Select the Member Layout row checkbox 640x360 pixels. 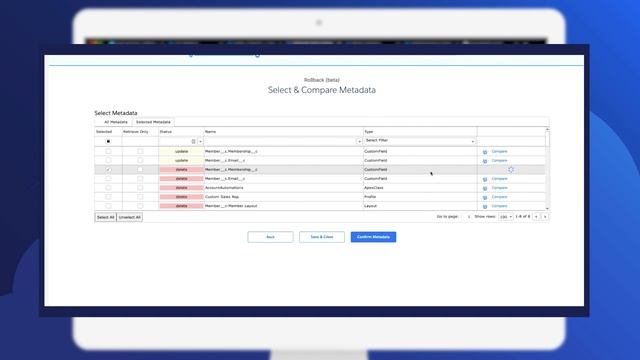[108, 206]
